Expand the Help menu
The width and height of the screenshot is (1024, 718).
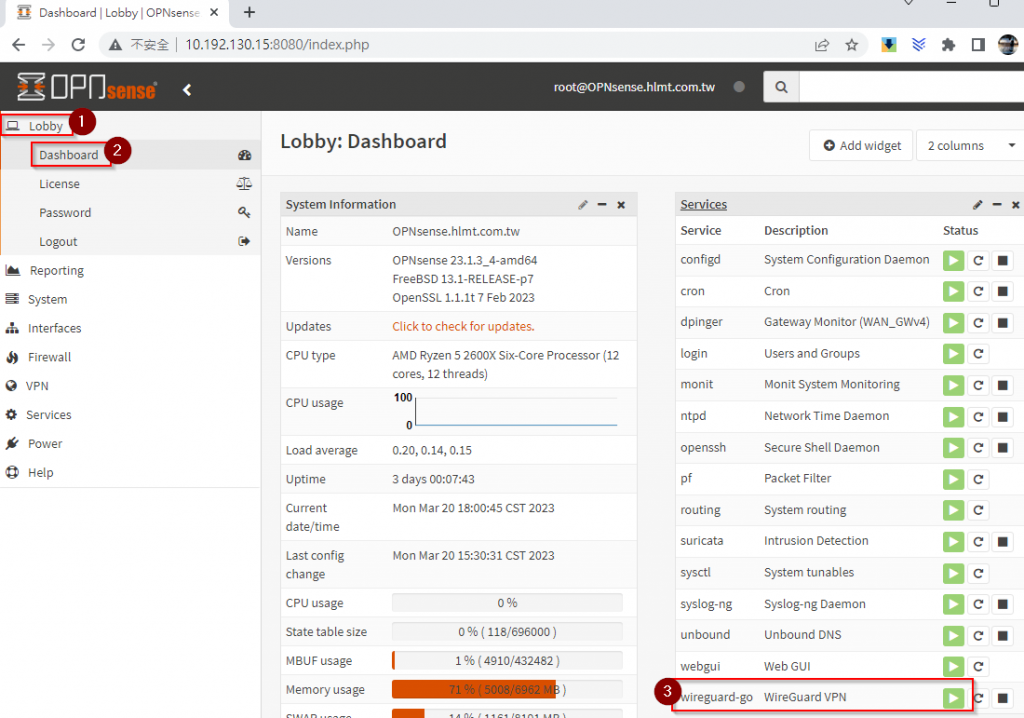[x=40, y=472]
